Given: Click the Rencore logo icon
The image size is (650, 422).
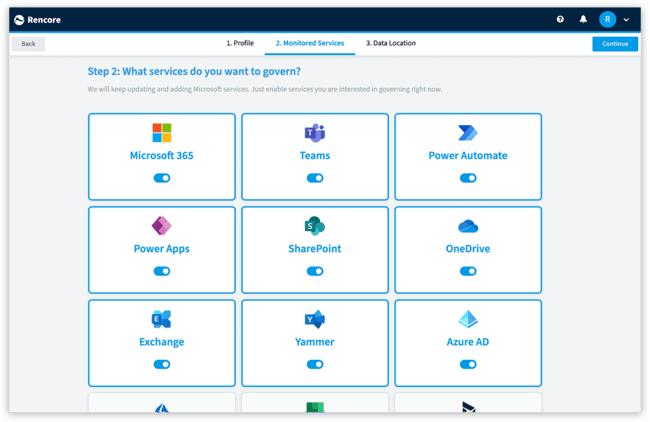Looking at the screenshot, I should 19,20.
